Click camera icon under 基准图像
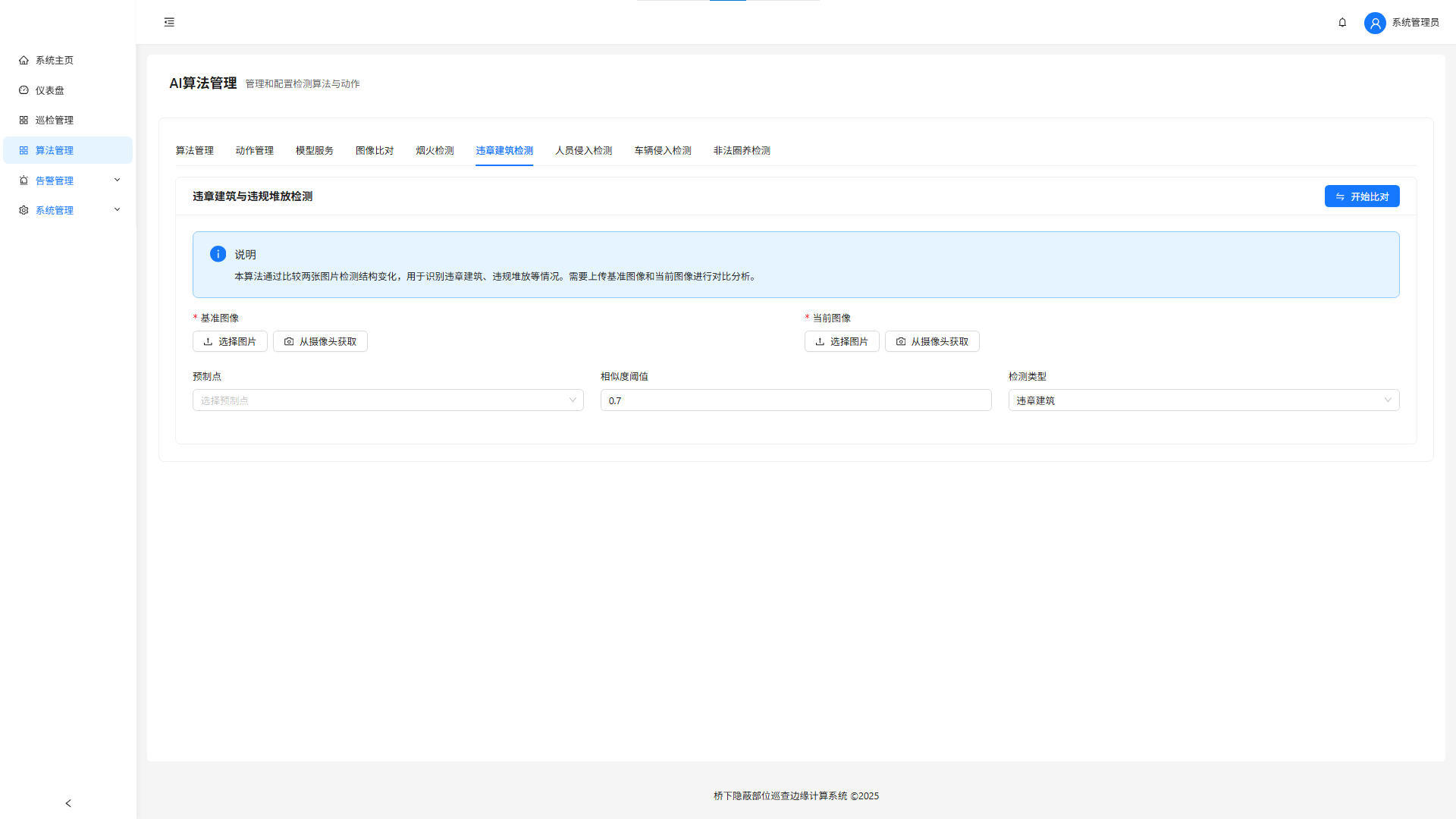The width and height of the screenshot is (1456, 819). [289, 341]
